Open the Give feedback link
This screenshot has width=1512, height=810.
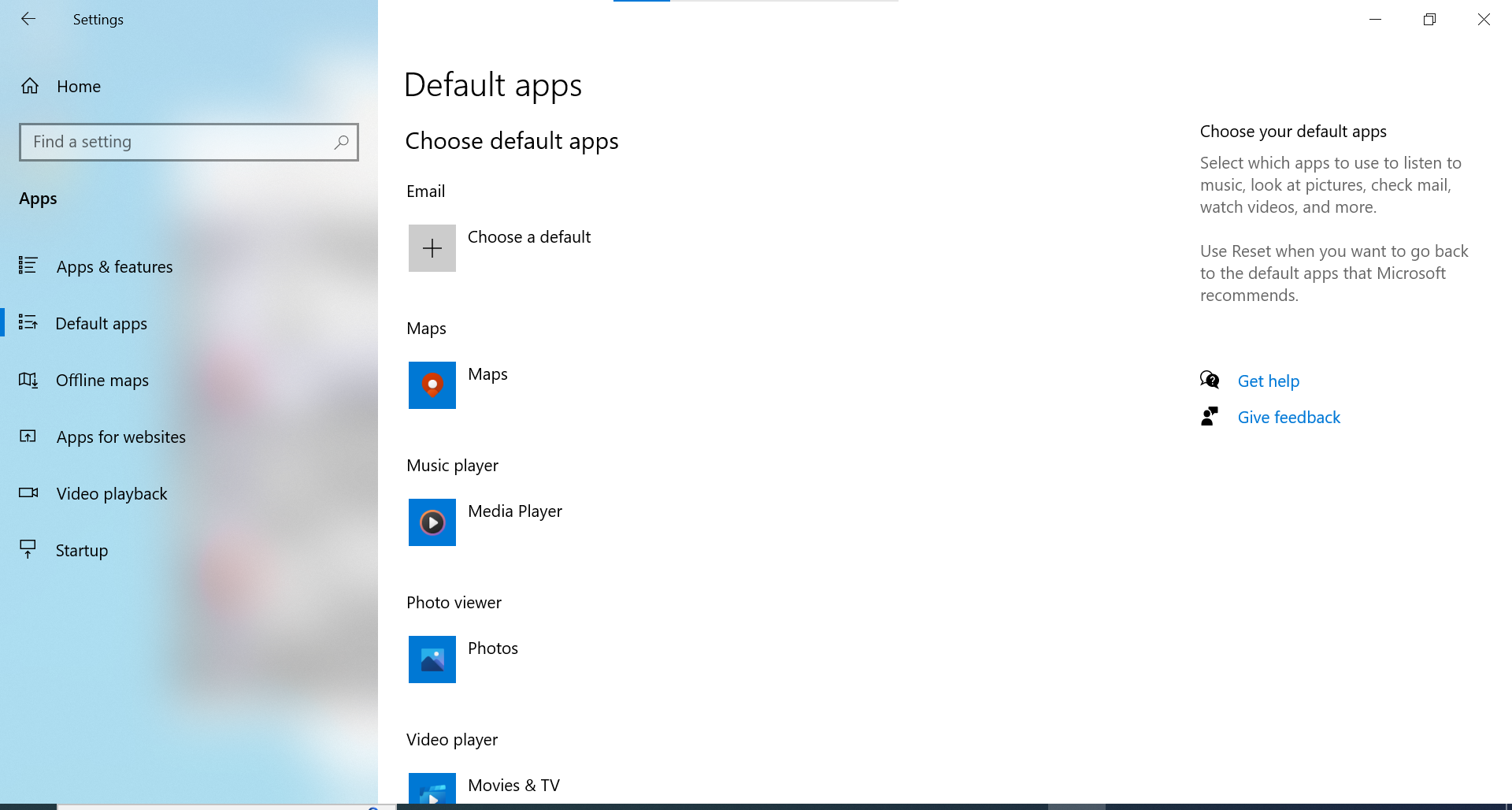(x=1288, y=418)
